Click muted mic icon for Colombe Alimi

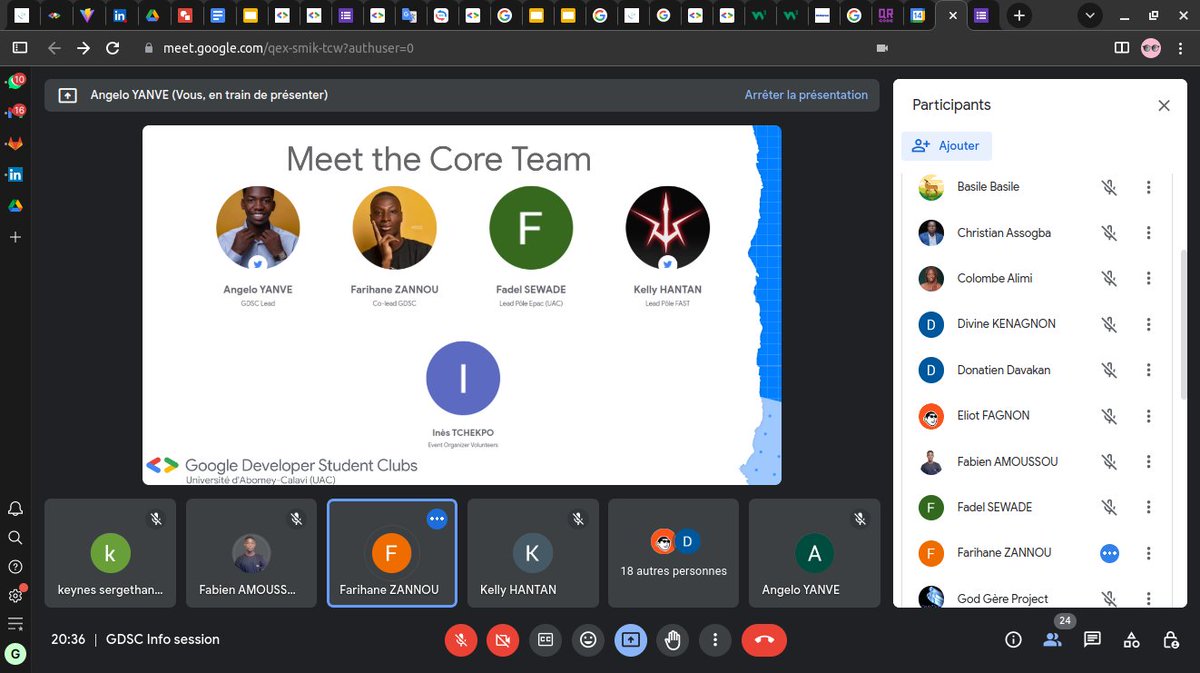(1109, 279)
